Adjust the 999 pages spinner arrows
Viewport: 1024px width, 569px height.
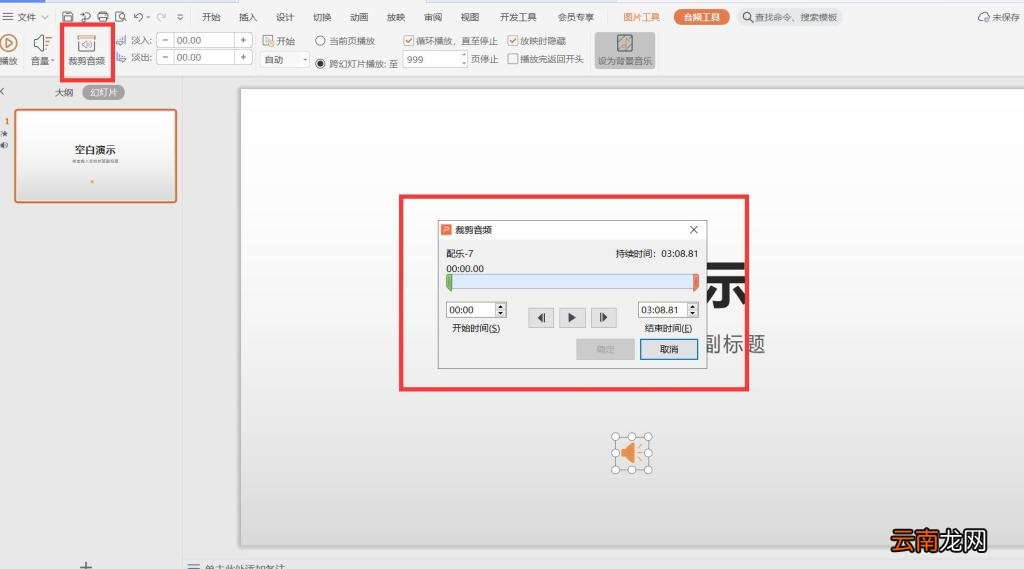point(464,59)
